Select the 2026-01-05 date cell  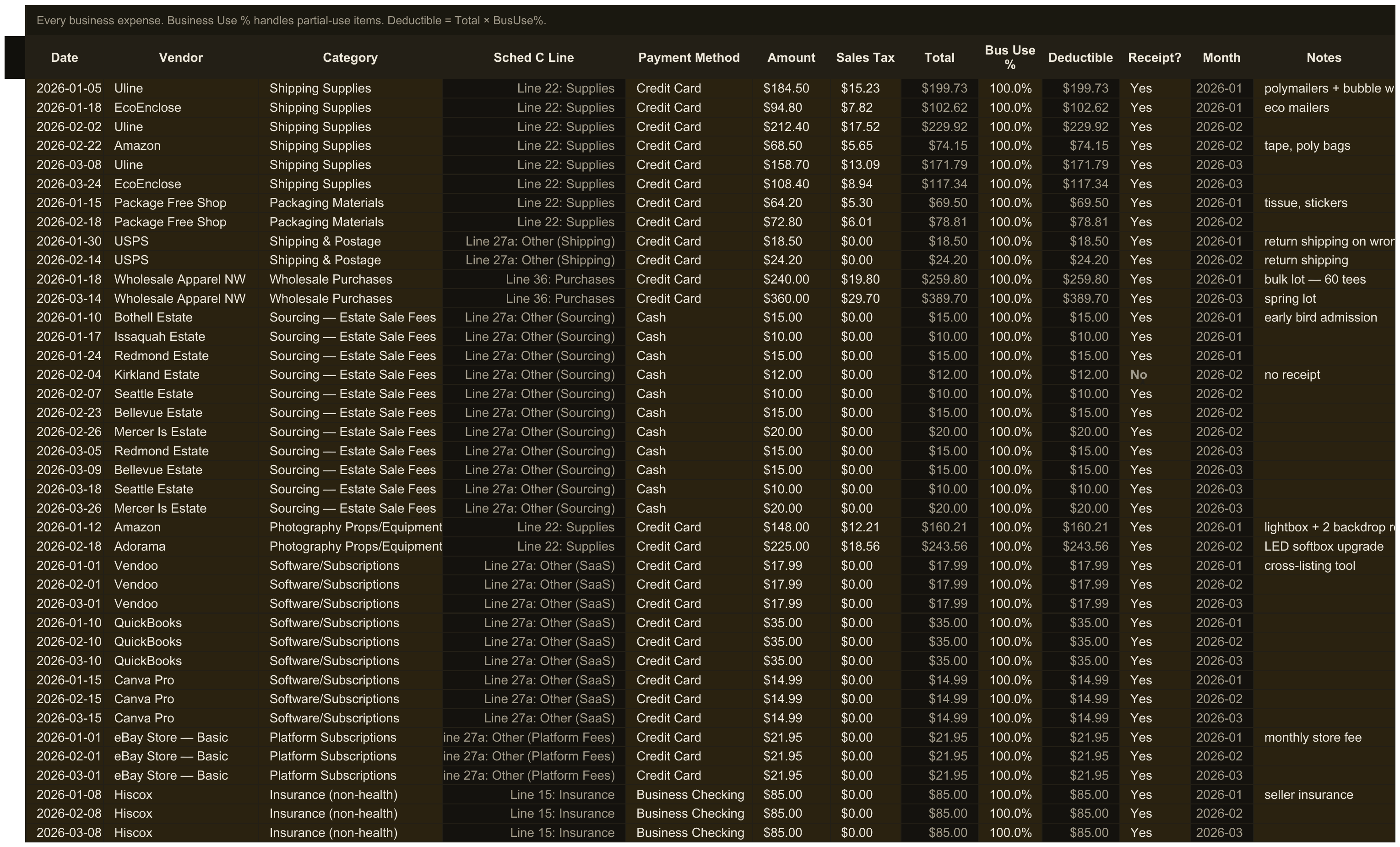(x=65, y=88)
